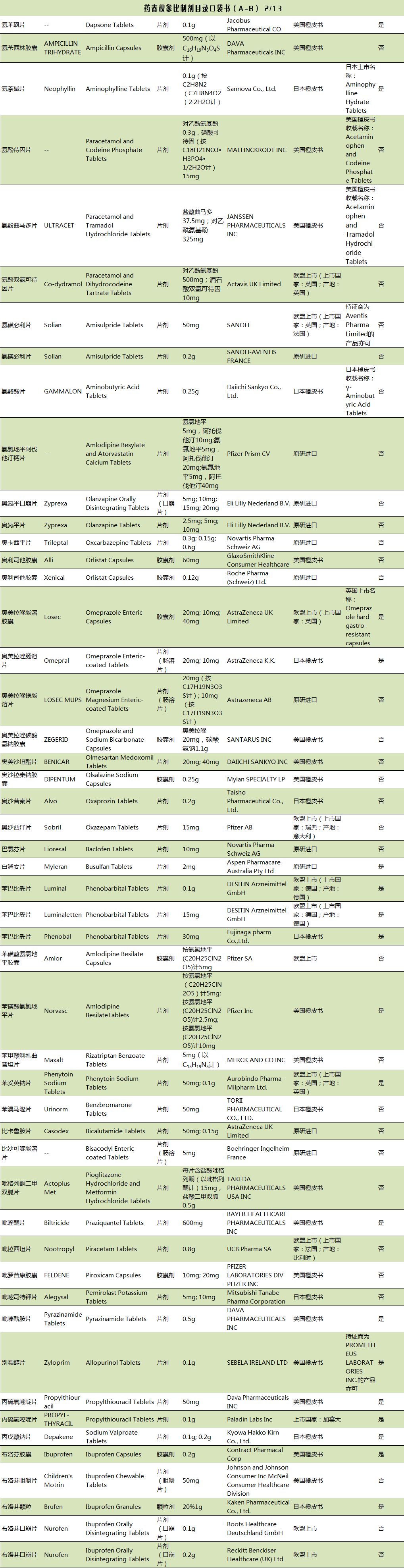Select 'SANOFI-AVENTIS FRANCE' manufacturer cell

[x=251, y=356]
